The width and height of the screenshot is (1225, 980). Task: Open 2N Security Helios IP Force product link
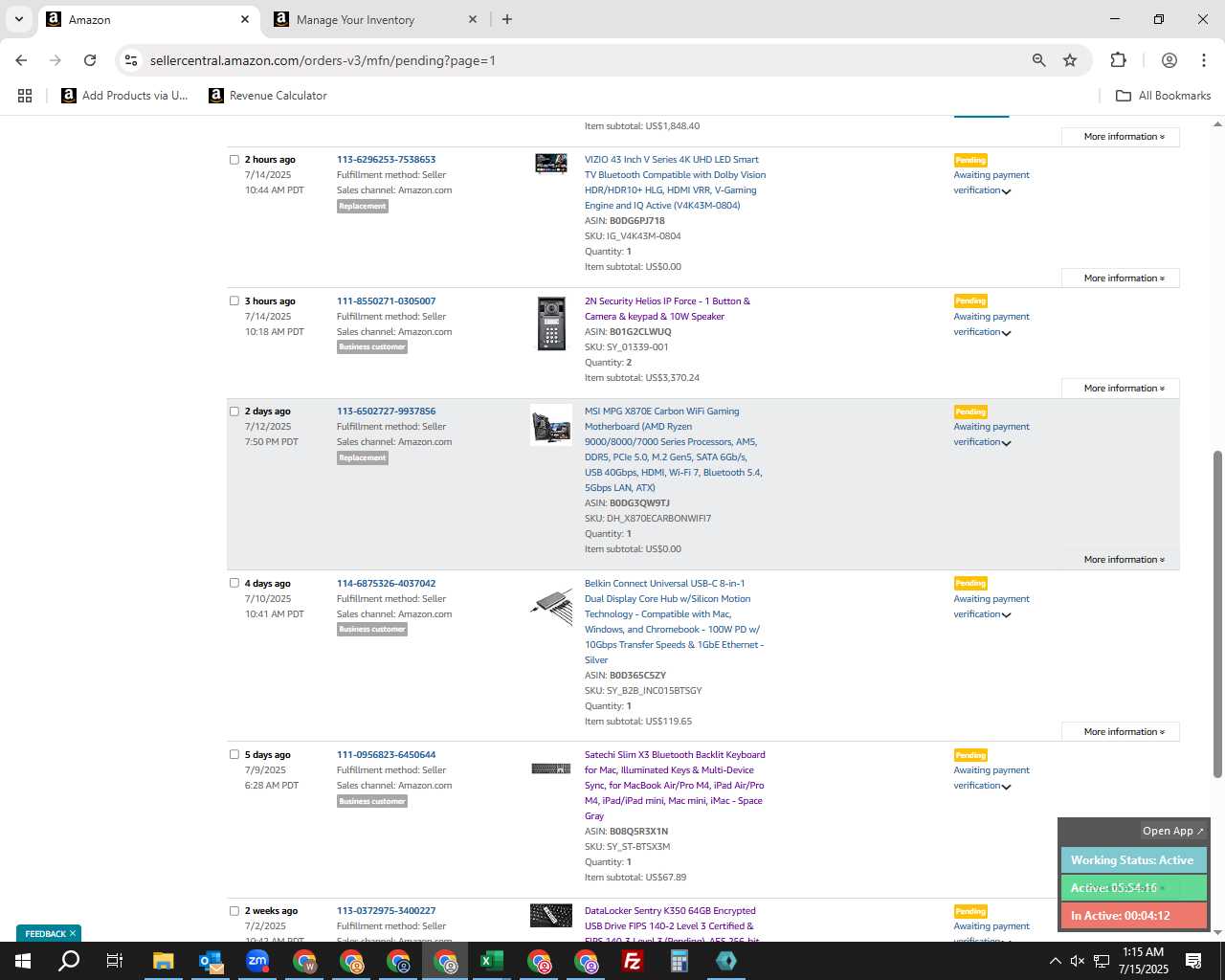[667, 308]
